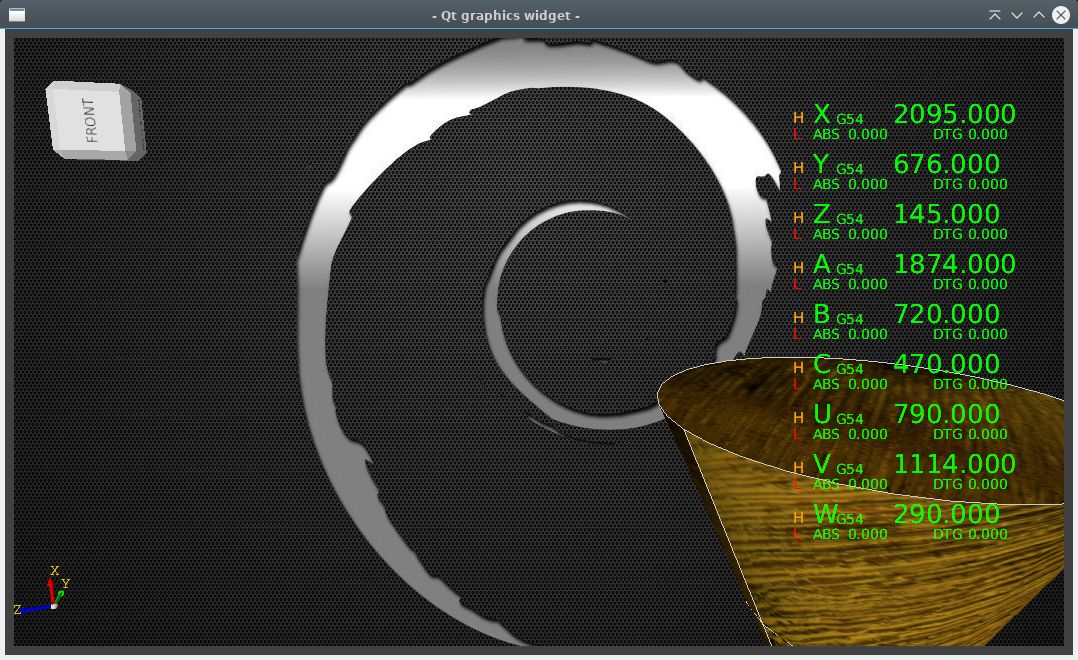Click DTG 0.000 under the U value
1078x660 pixels.
[970, 434]
